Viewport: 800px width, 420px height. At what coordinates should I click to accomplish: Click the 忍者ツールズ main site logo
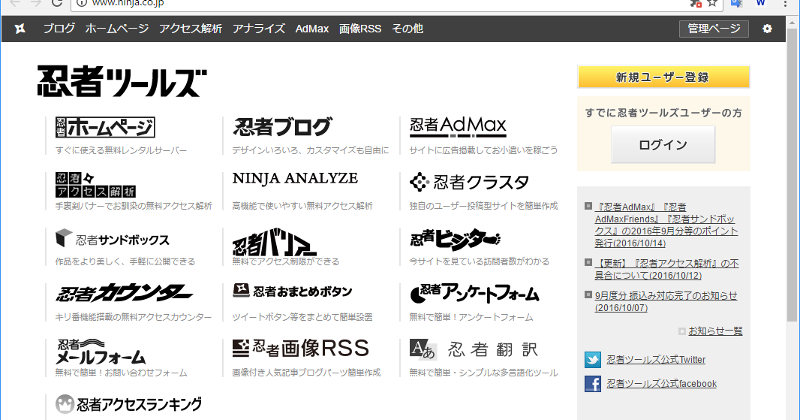[122, 81]
